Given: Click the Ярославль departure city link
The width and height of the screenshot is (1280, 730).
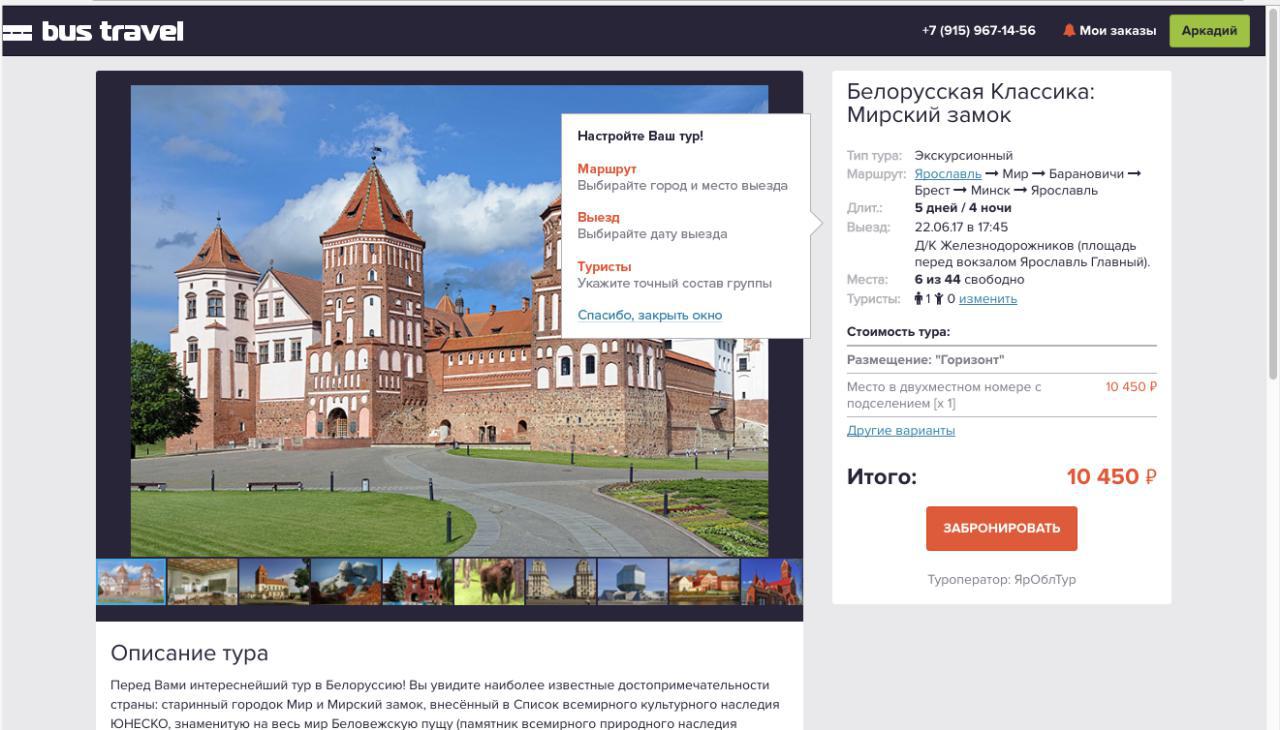Looking at the screenshot, I should tap(948, 174).
